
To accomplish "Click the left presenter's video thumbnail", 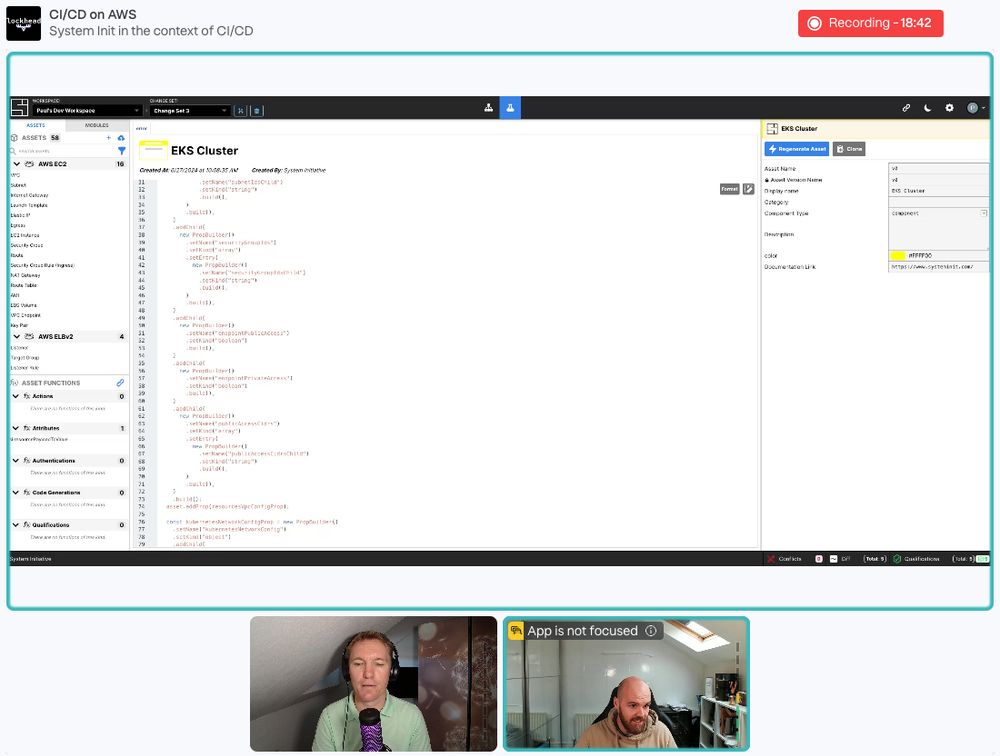I will point(373,683).
